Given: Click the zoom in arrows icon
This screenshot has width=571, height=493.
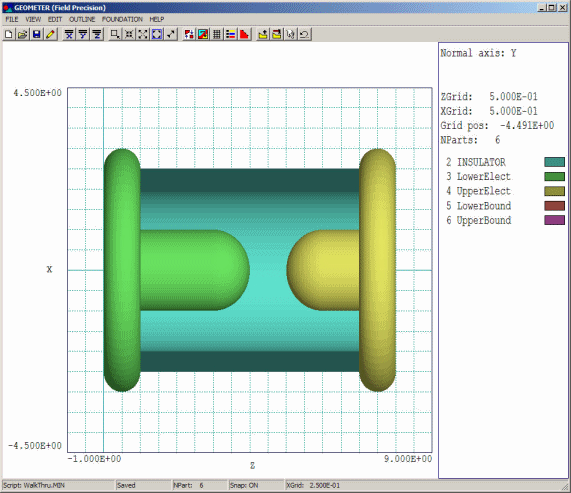Looking at the screenshot, I should (129, 35).
